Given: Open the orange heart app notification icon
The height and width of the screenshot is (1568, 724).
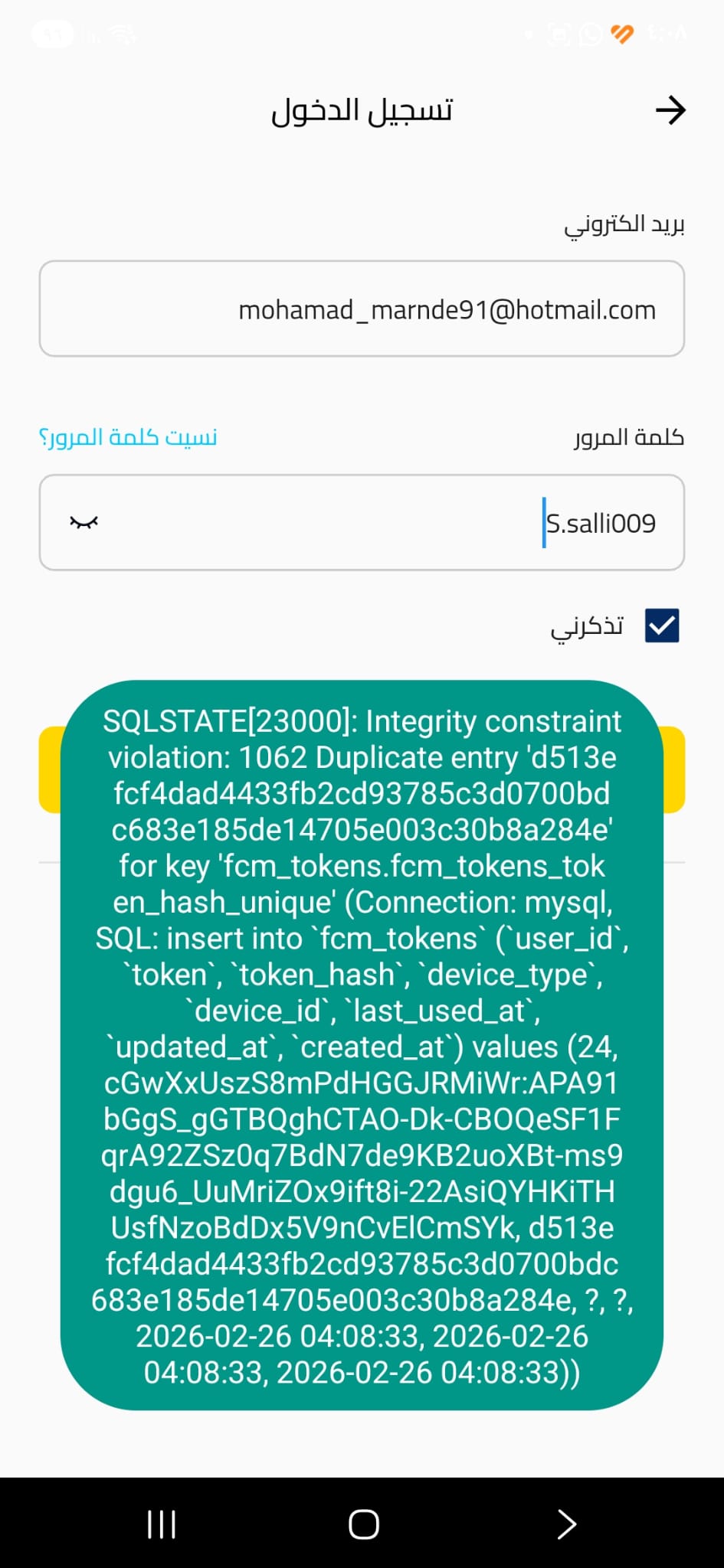Looking at the screenshot, I should [x=622, y=34].
